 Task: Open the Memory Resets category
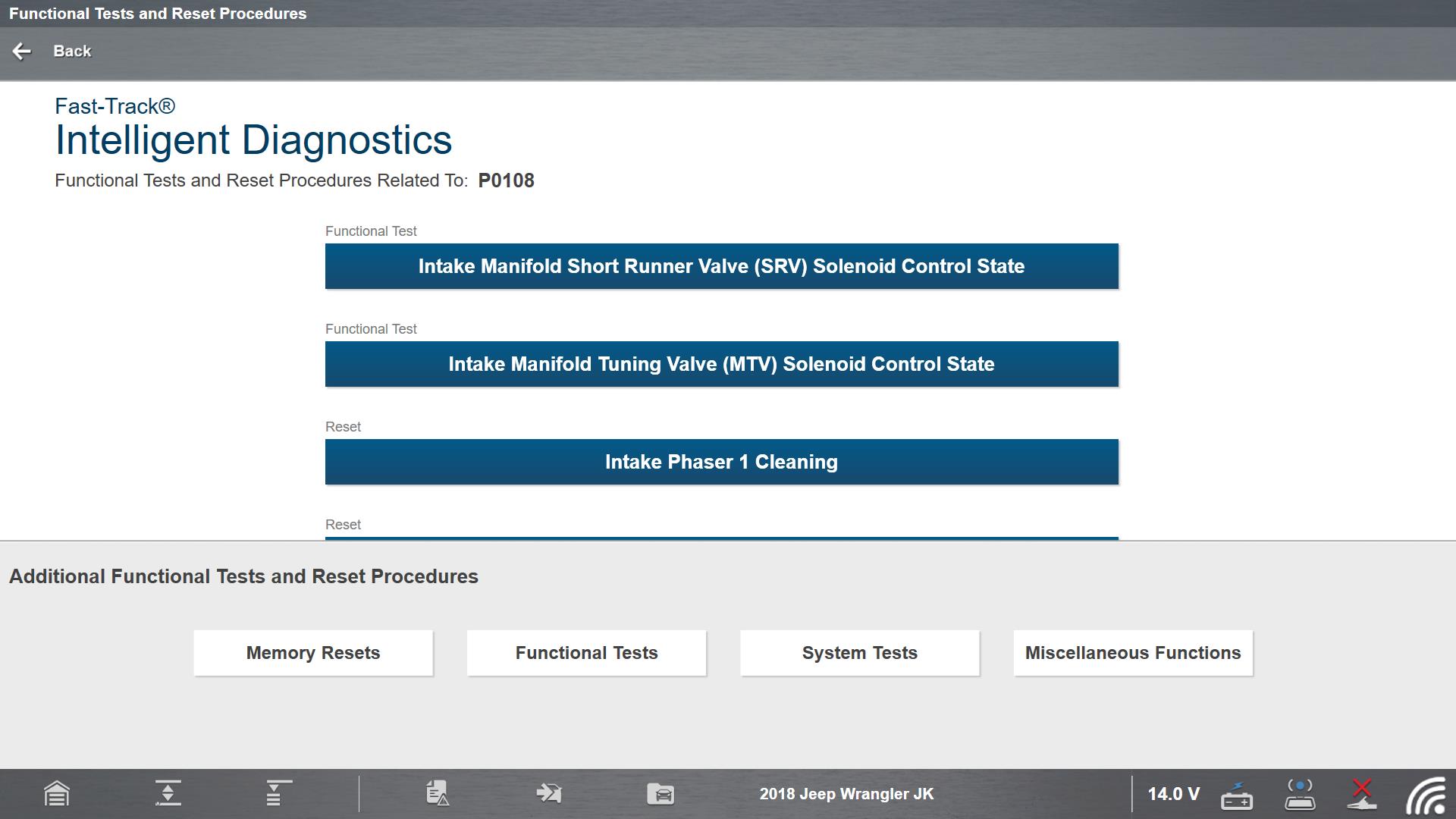[x=313, y=653]
